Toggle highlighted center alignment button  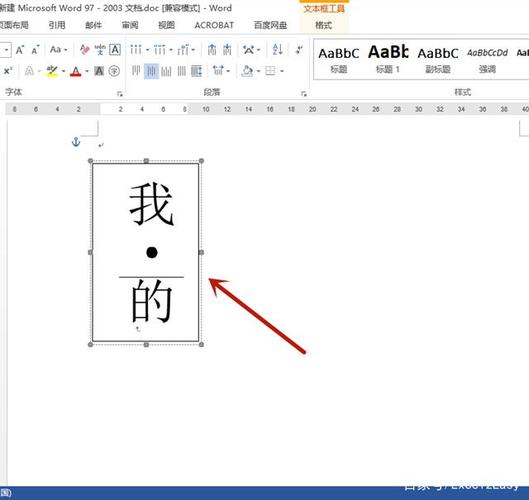151,71
